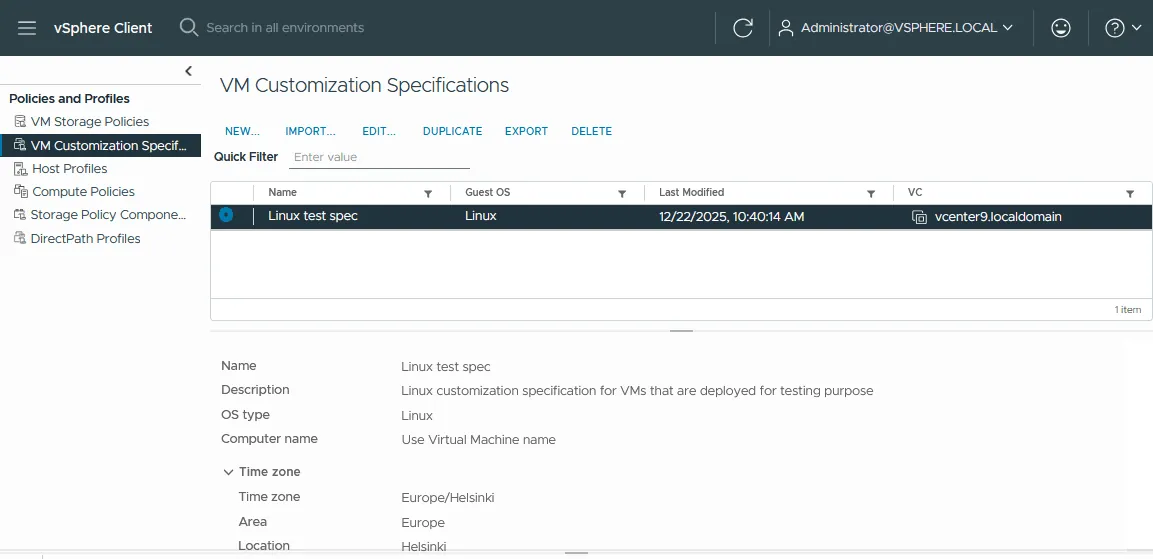The height and width of the screenshot is (559, 1153).
Task: Filter the VC column
Action: coord(1130,193)
